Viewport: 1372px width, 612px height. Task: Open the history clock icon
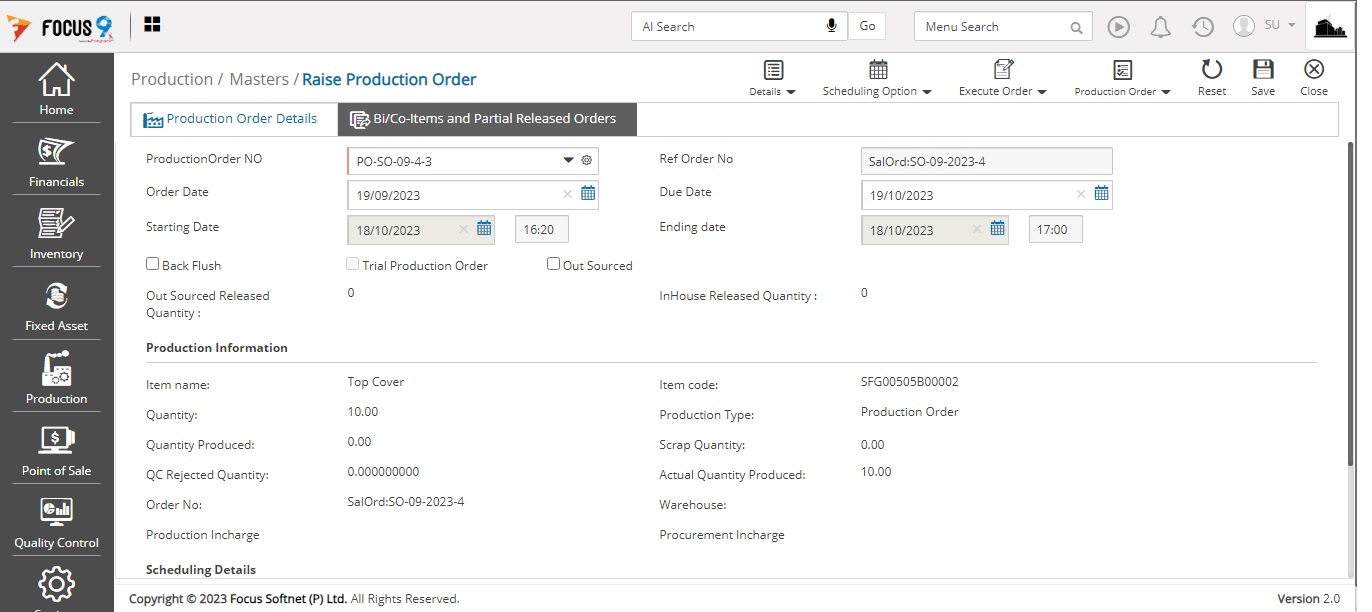[1203, 27]
